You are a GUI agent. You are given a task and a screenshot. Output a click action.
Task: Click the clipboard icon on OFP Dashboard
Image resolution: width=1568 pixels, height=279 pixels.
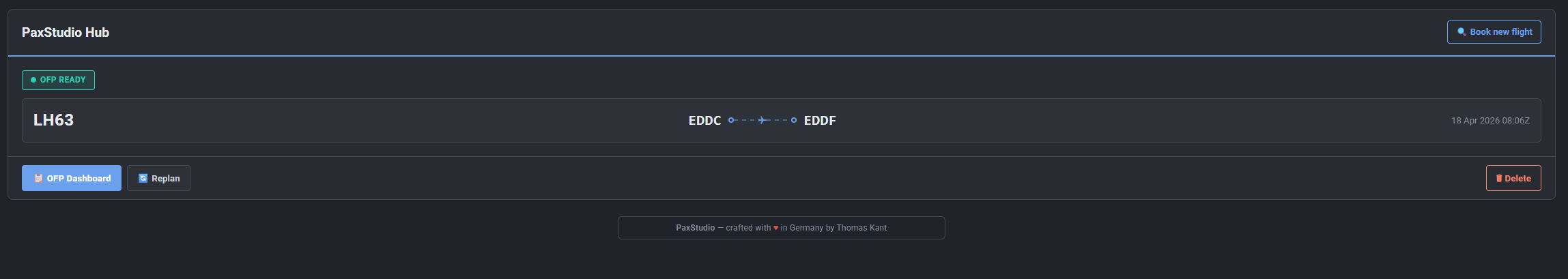click(x=38, y=178)
